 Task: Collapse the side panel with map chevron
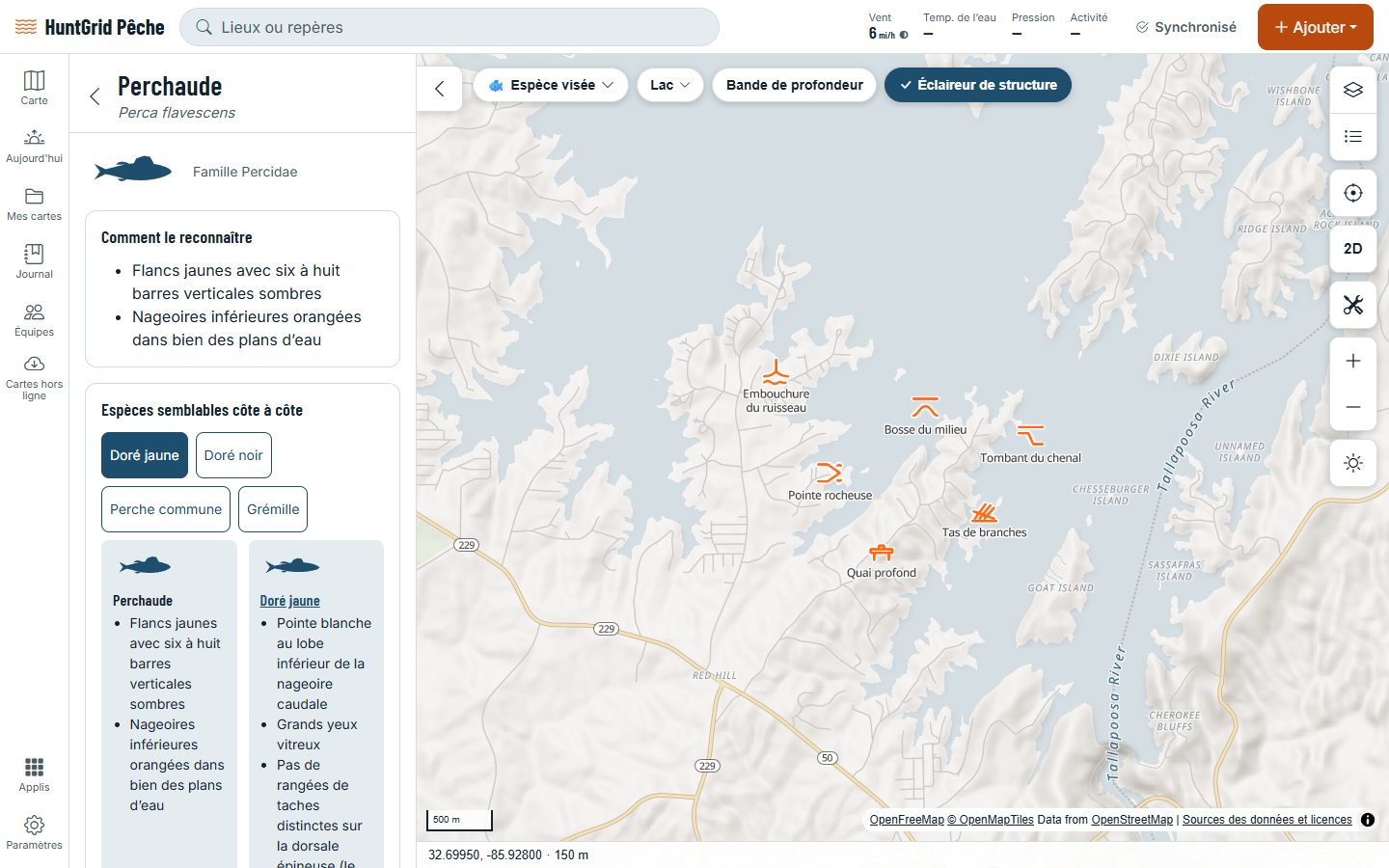pos(439,89)
